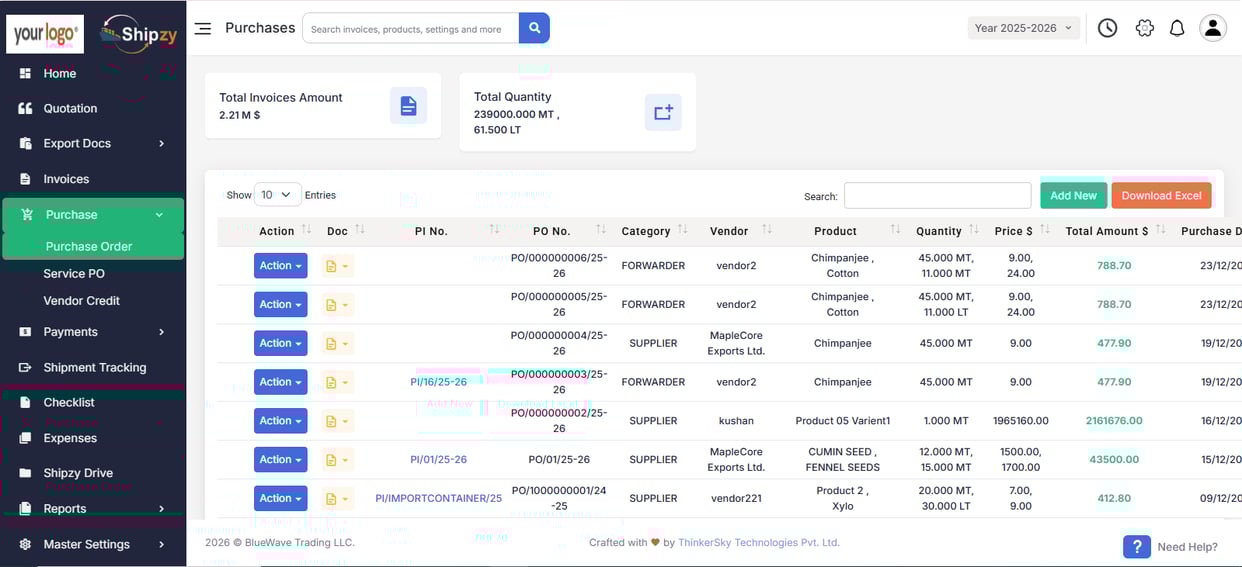Select Purchase Order in sidebar
The image size is (1242, 567).
click(x=93, y=246)
